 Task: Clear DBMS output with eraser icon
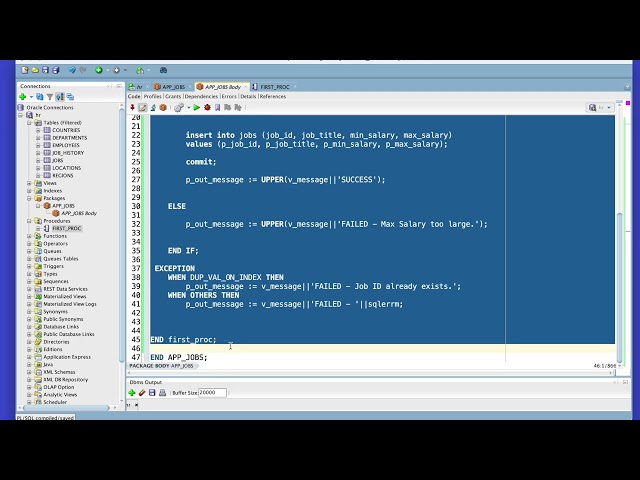[x=142, y=393]
